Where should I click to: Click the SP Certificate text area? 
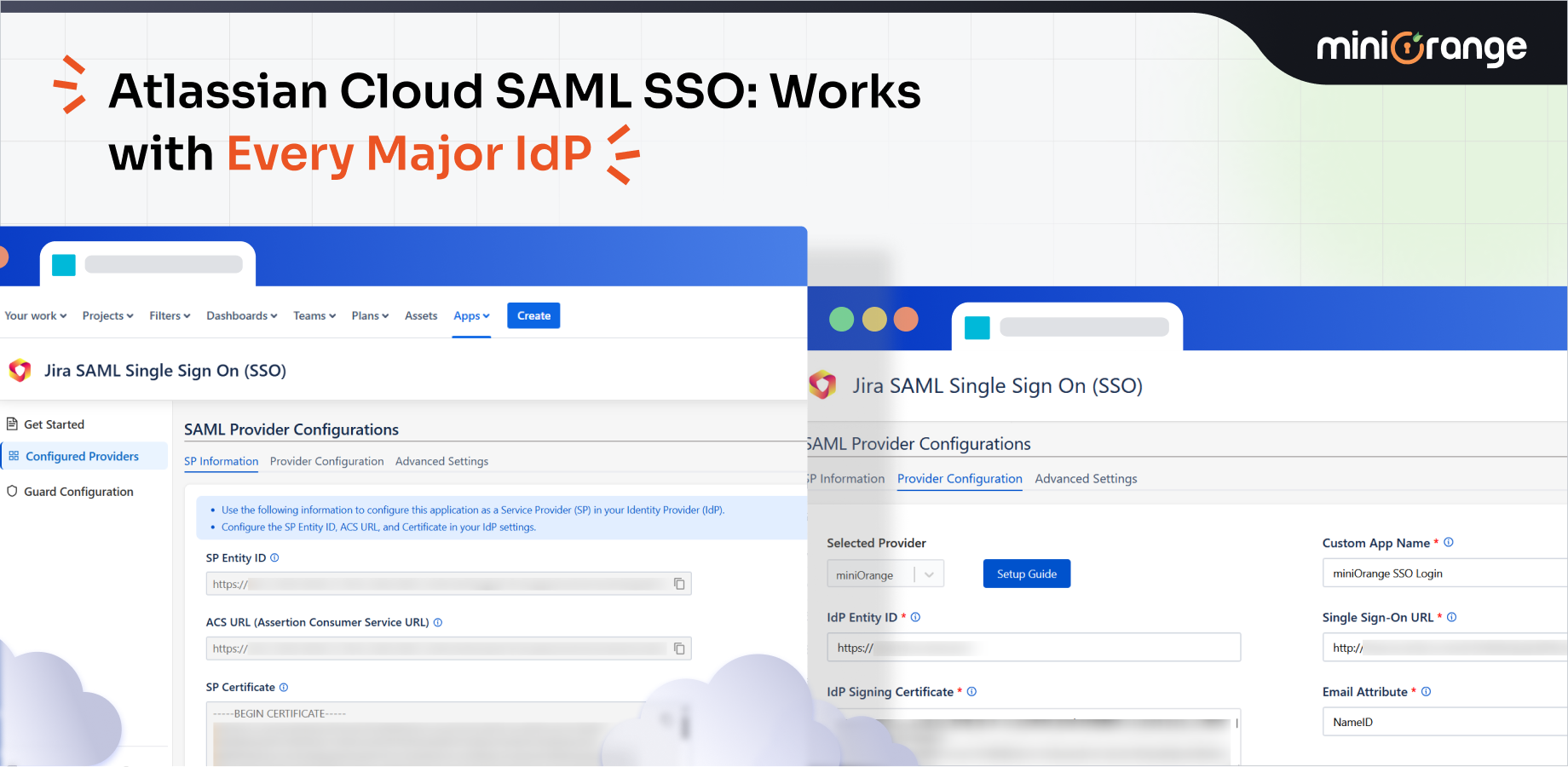pos(448,734)
